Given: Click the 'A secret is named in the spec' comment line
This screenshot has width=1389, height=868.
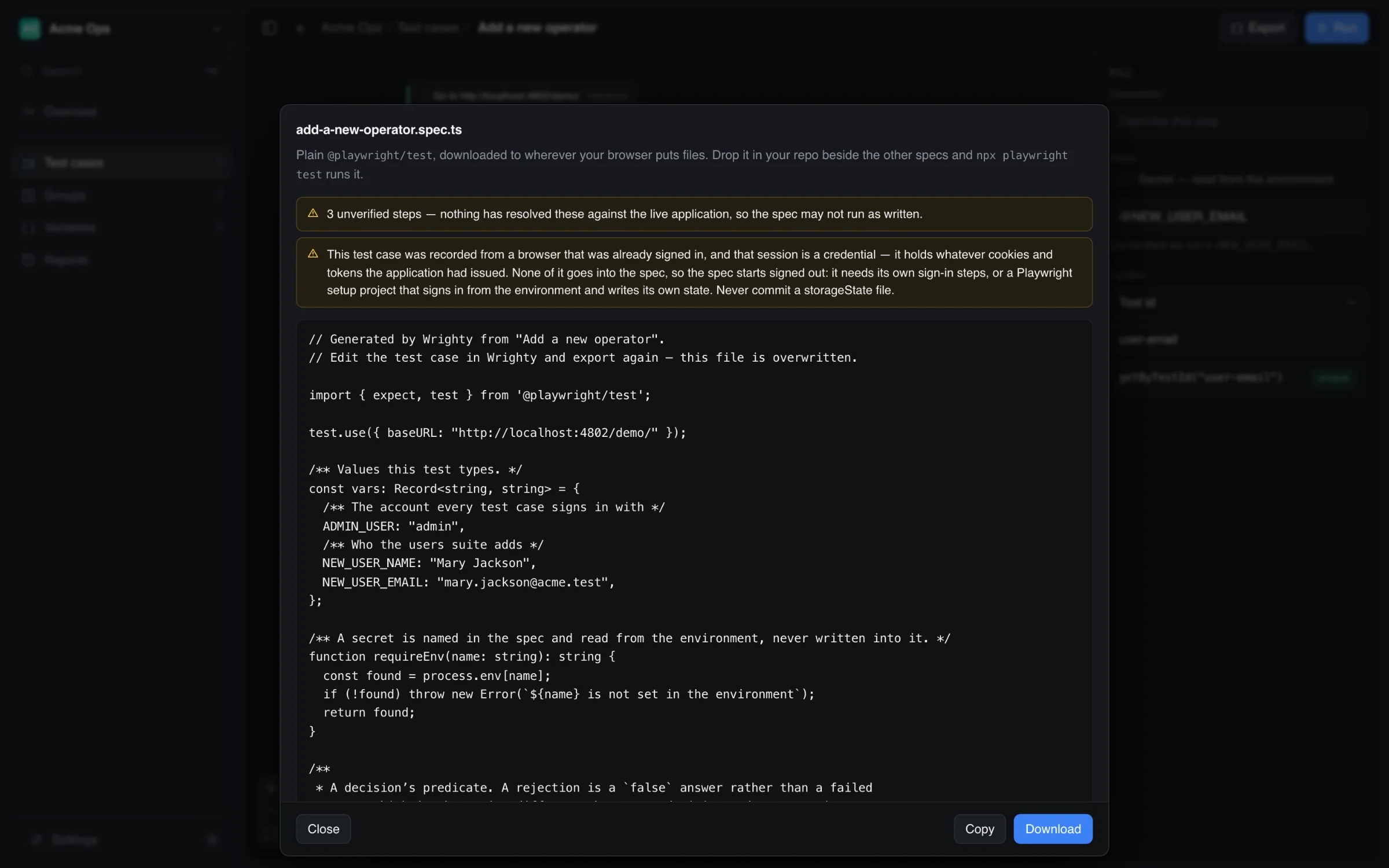Looking at the screenshot, I should 630,638.
